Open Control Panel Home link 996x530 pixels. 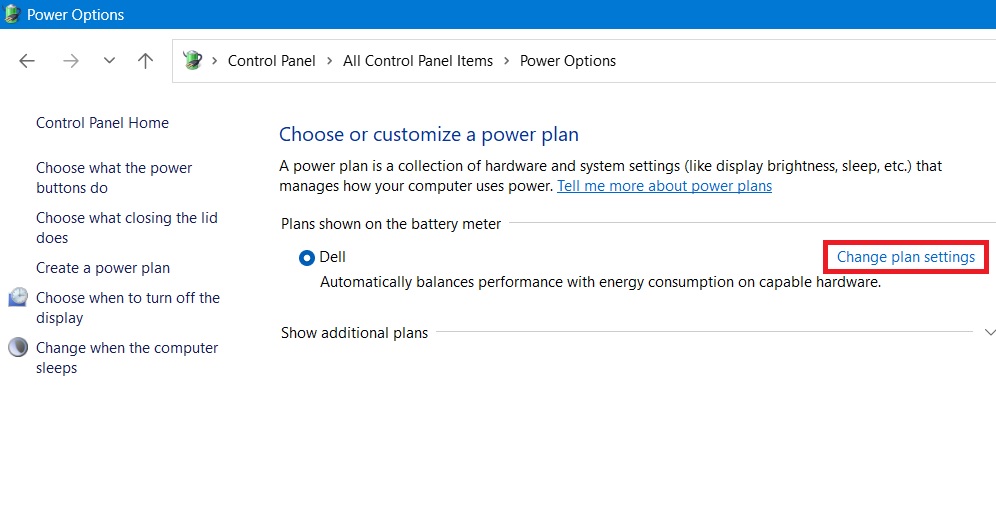pos(102,123)
